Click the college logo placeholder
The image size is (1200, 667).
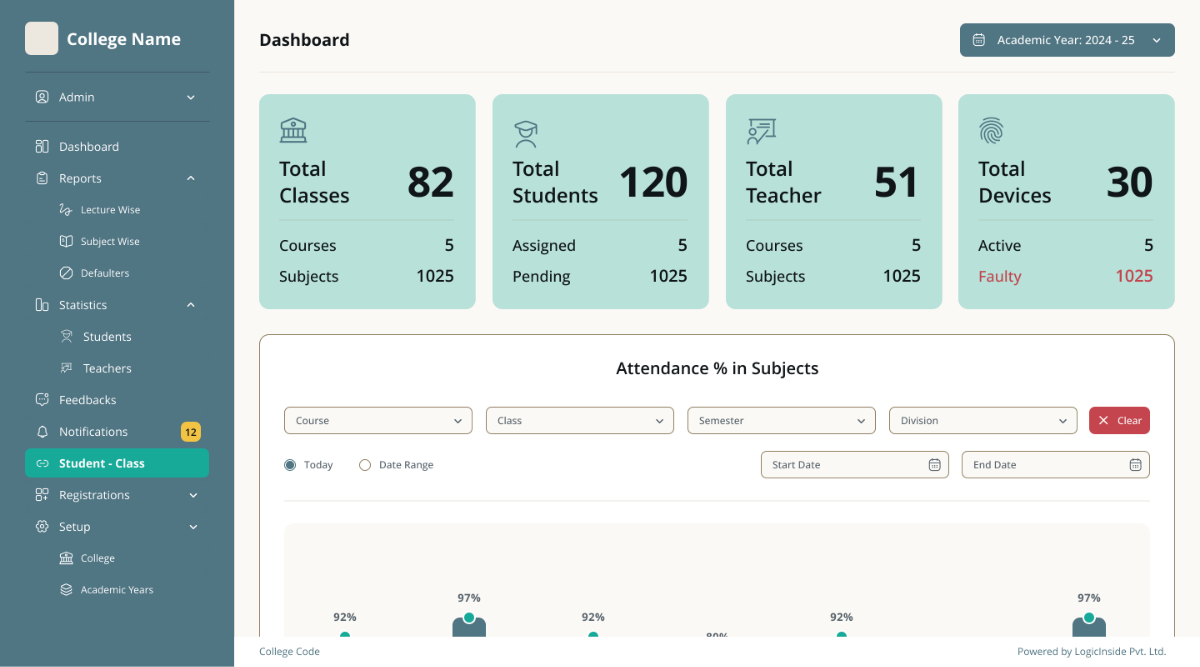[41, 39]
